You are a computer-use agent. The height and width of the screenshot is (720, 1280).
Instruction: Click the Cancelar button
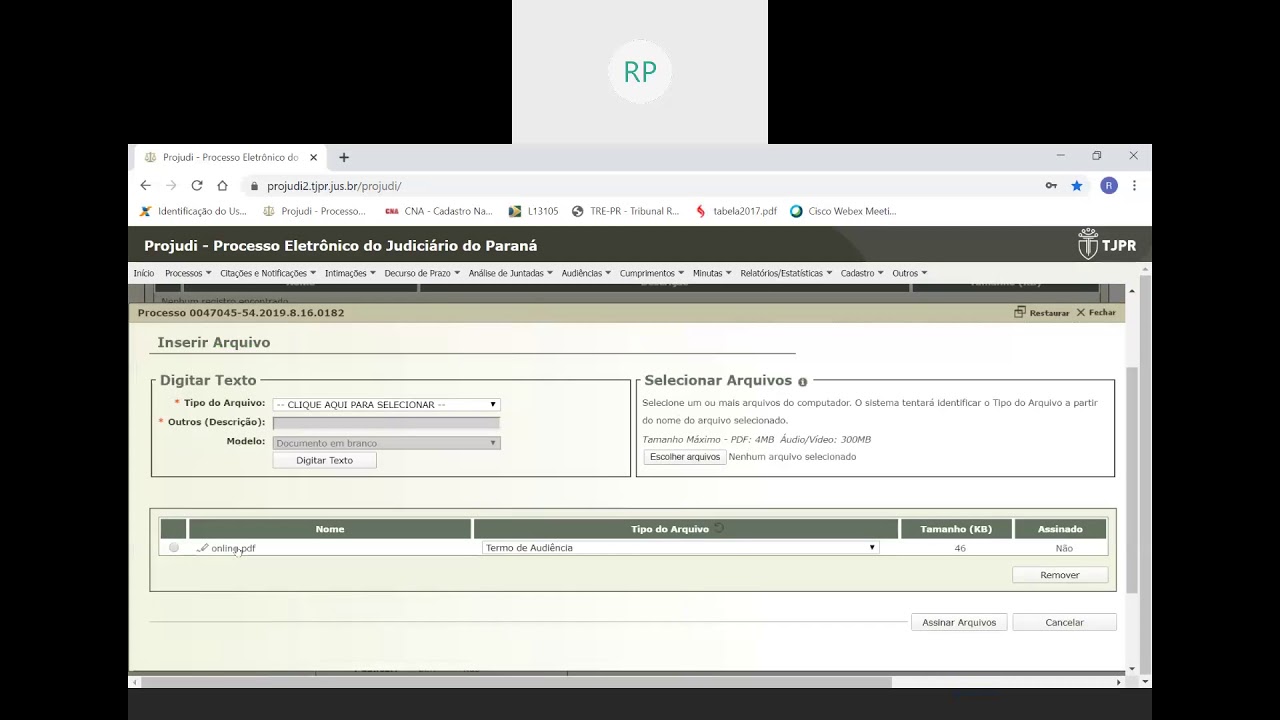pyautogui.click(x=1064, y=622)
